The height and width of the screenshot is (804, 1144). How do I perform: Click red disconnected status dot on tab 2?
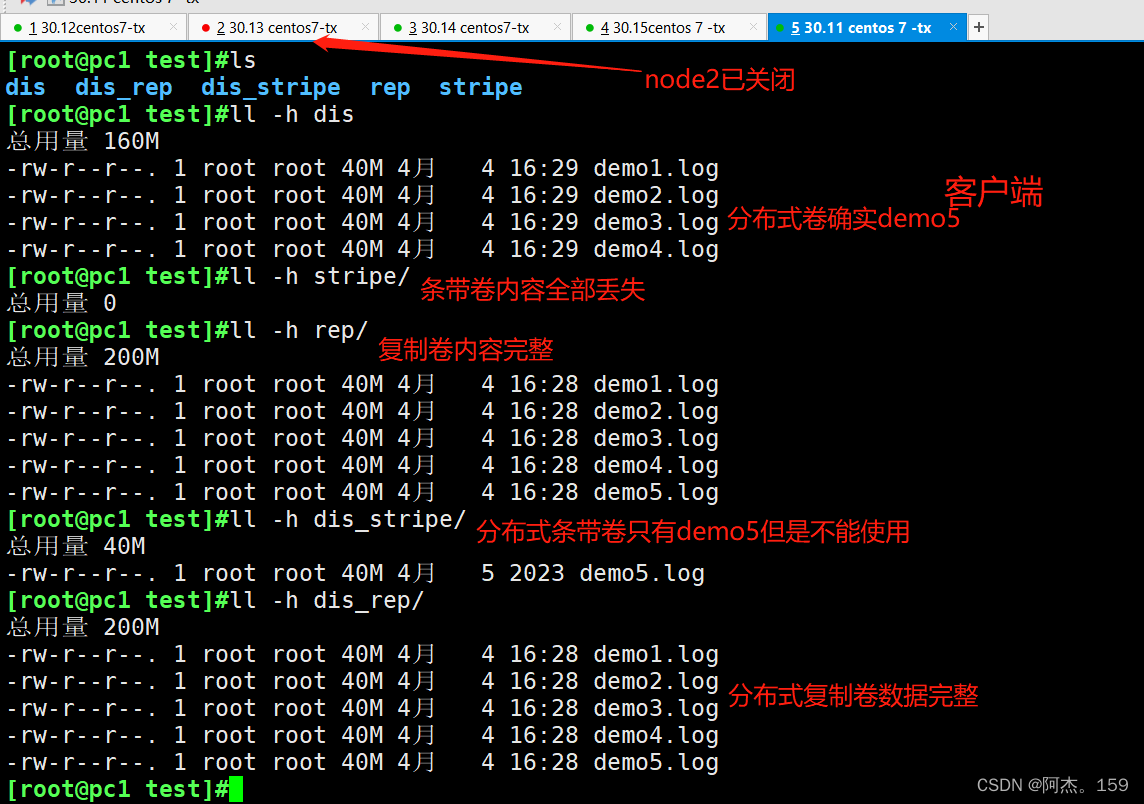206,28
